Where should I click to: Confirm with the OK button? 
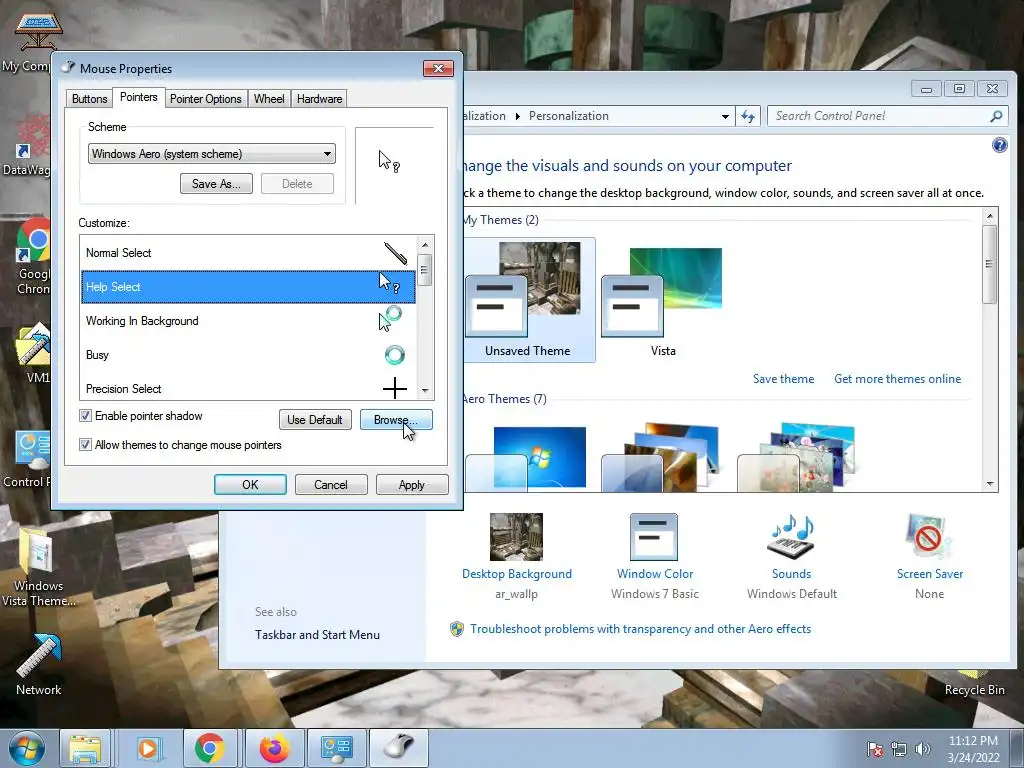pyautogui.click(x=250, y=485)
